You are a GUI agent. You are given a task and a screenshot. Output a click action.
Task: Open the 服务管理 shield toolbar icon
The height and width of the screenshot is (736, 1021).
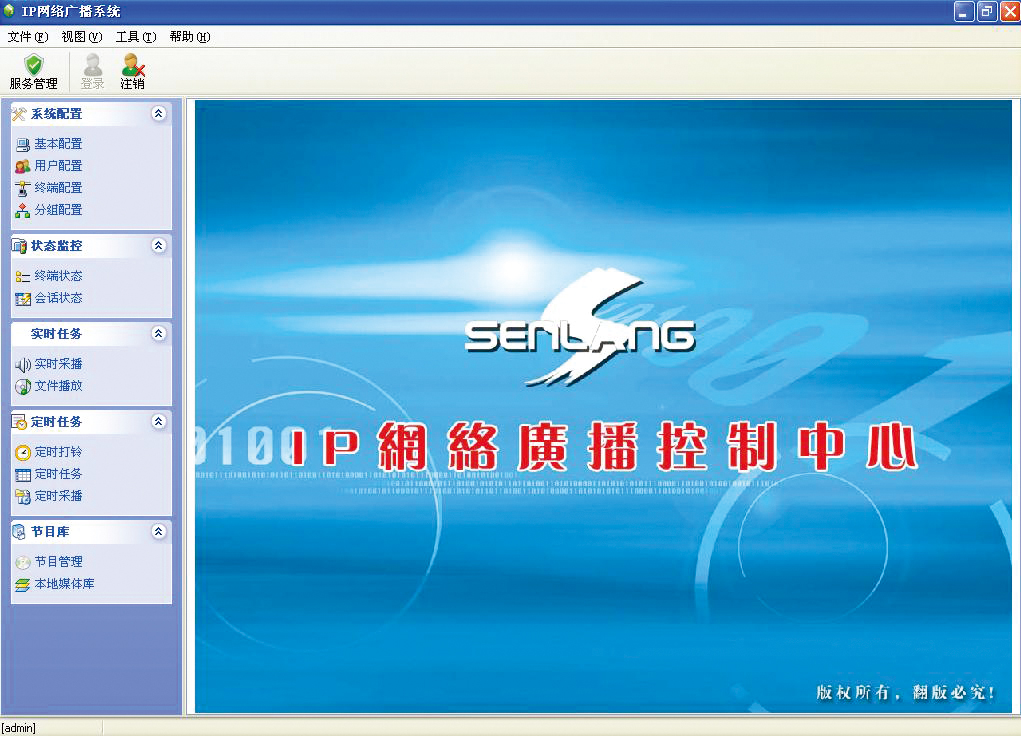[x=33, y=64]
